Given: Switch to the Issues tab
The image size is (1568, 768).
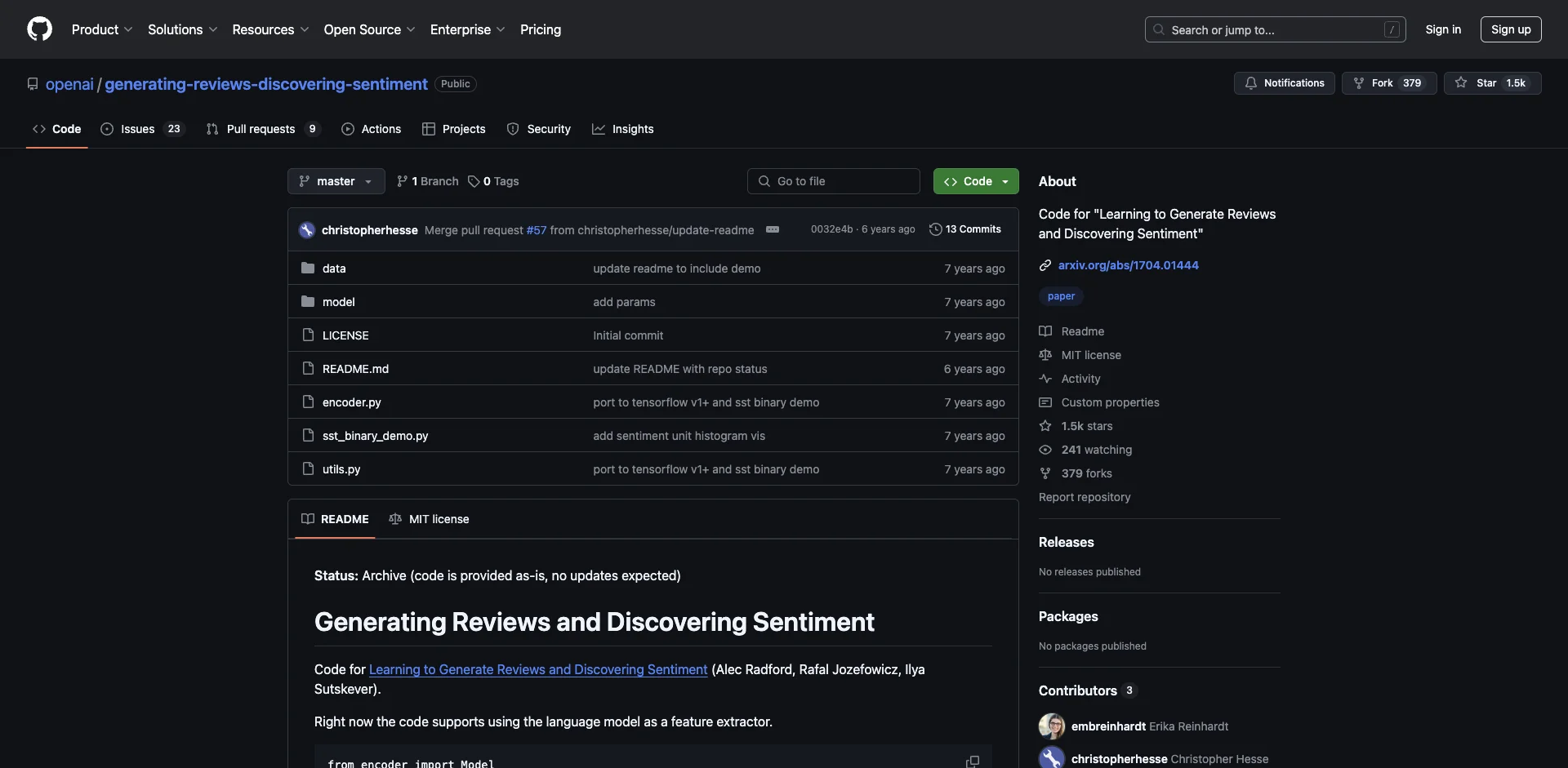Looking at the screenshot, I should pyautogui.click(x=143, y=129).
